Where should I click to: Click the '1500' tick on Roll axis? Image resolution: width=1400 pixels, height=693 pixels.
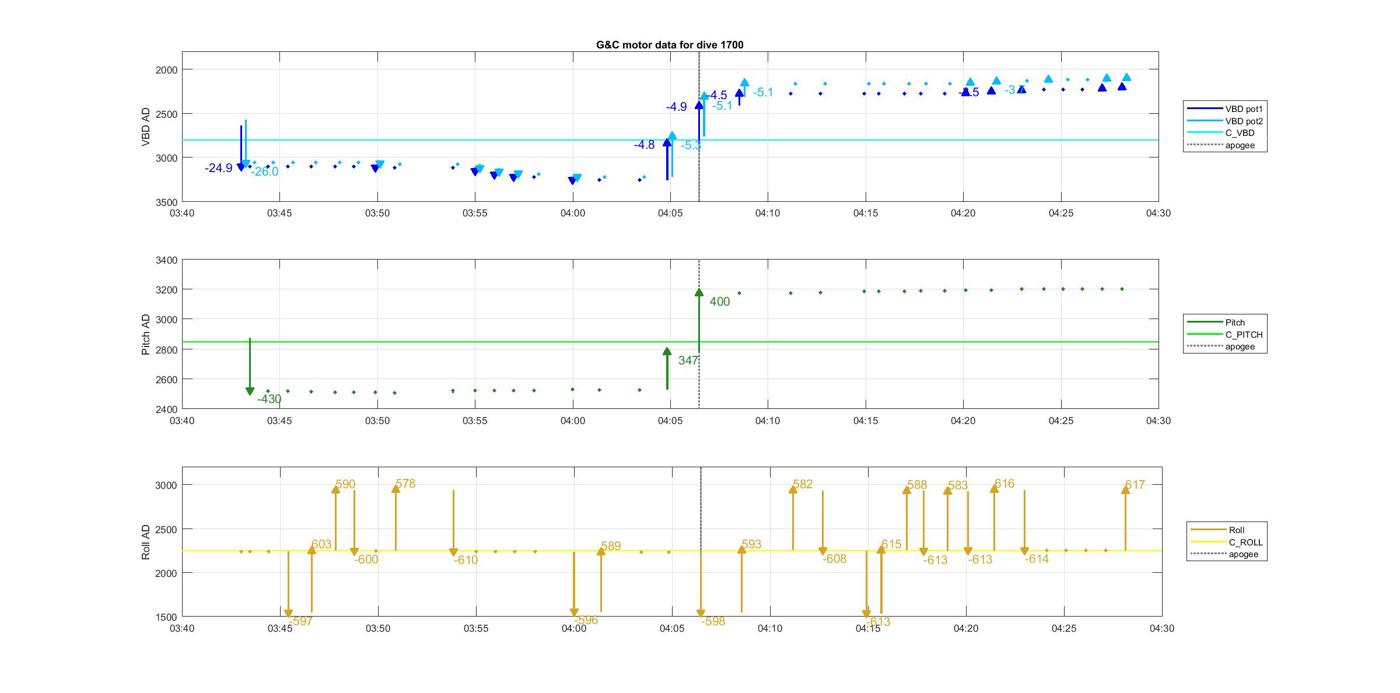pos(165,617)
